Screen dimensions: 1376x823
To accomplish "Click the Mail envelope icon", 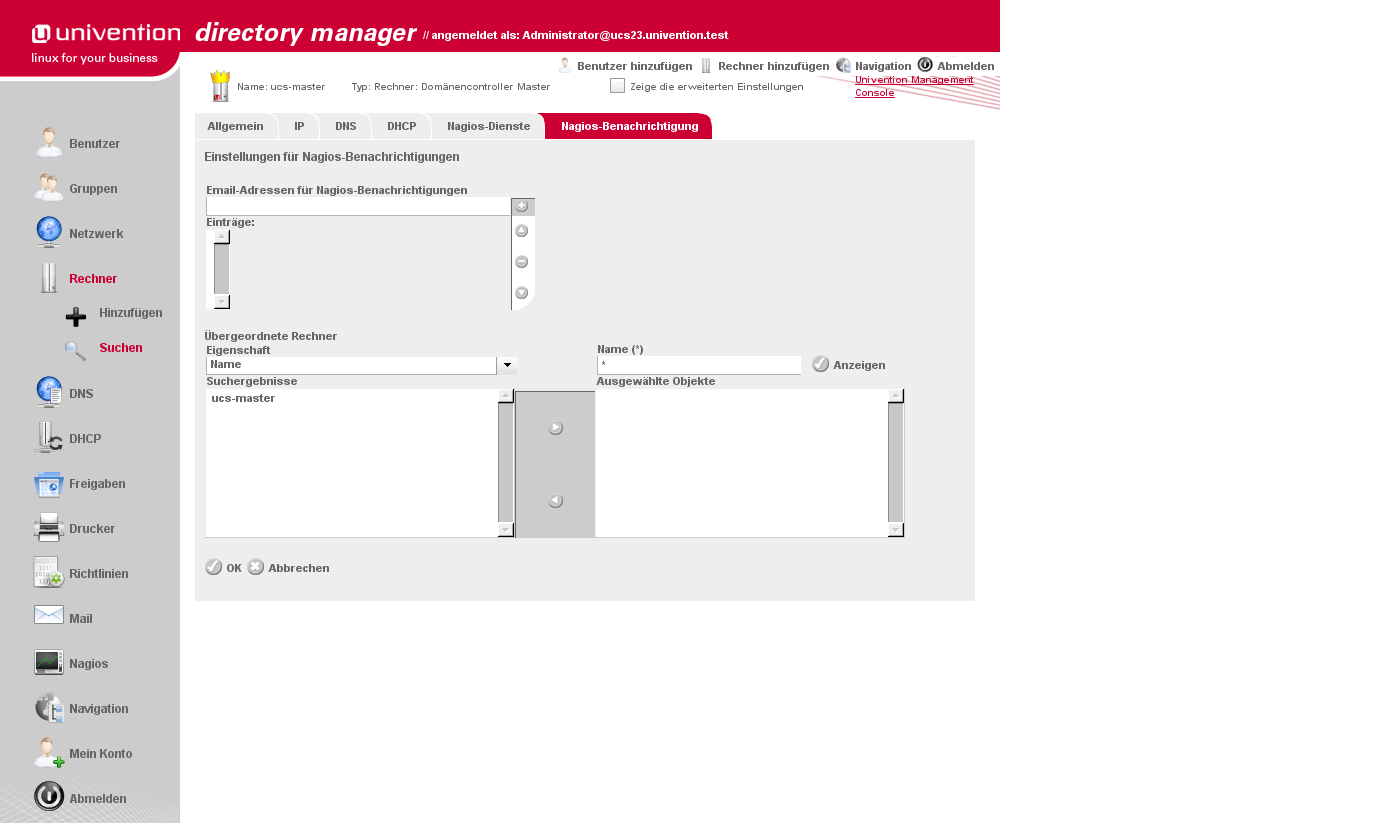I will [48, 616].
